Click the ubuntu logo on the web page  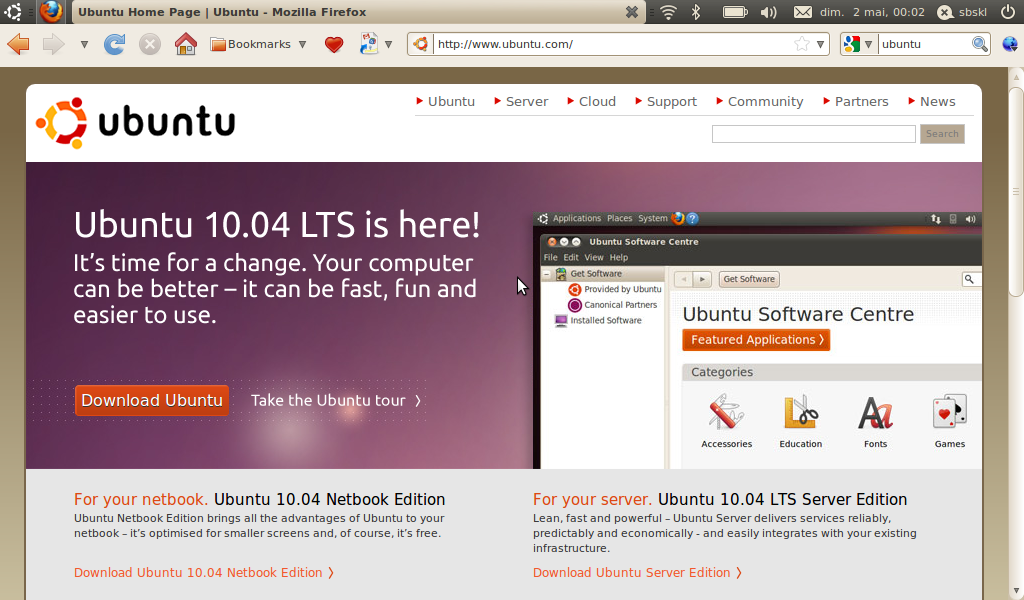[x=136, y=123]
